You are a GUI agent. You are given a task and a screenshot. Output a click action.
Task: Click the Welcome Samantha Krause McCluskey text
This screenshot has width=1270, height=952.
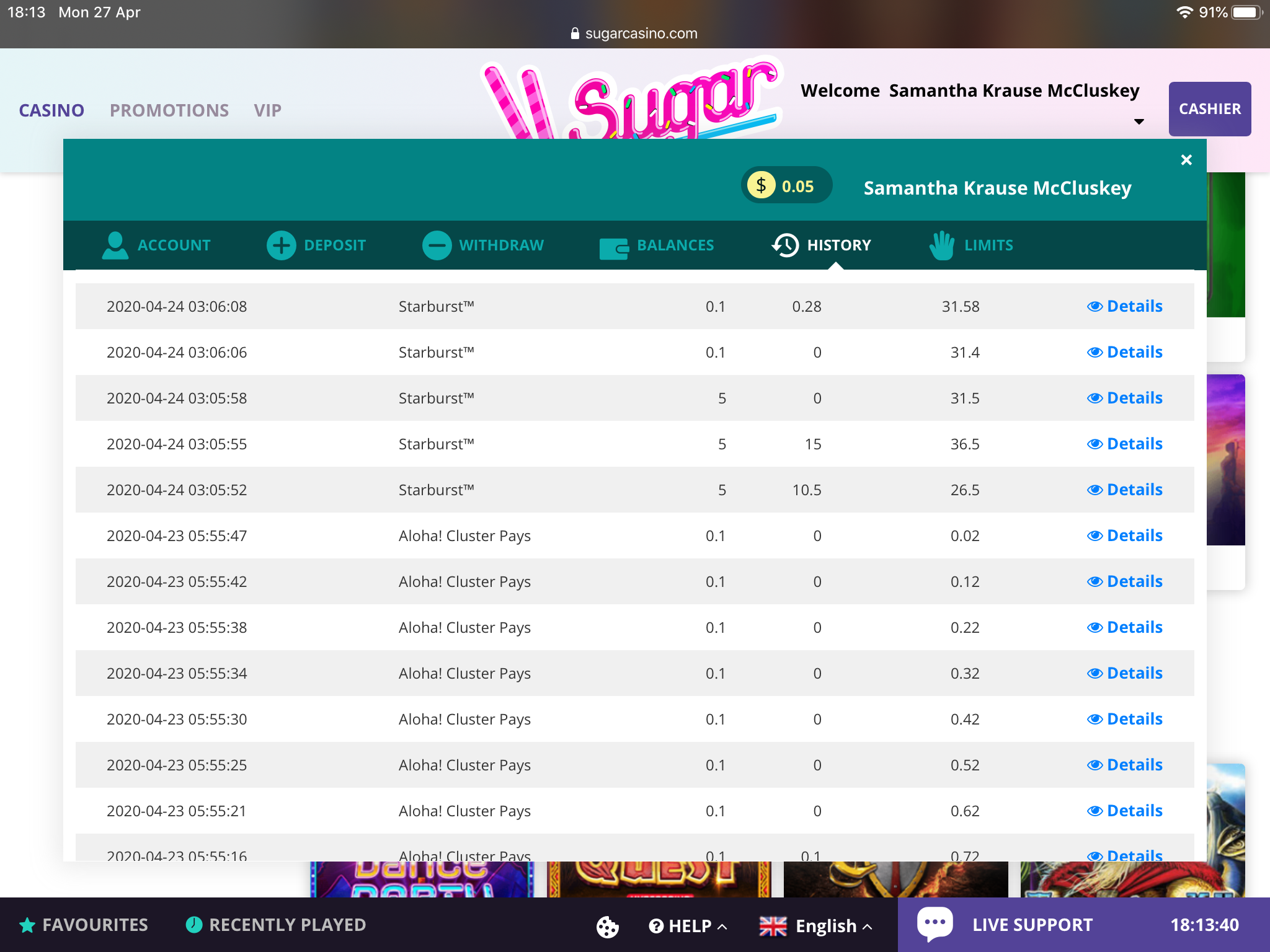coord(970,90)
